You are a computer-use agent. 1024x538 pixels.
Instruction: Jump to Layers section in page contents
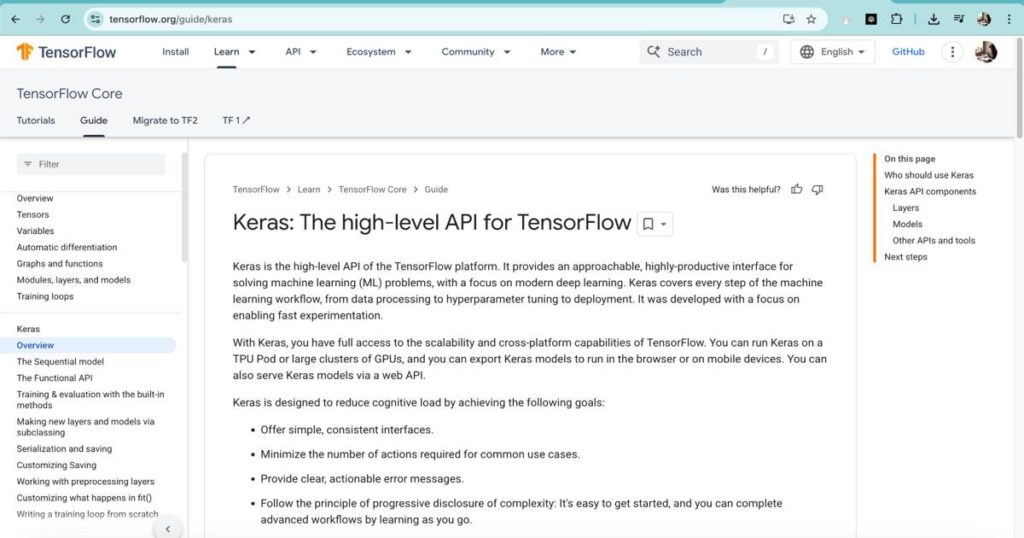pyautogui.click(x=906, y=208)
